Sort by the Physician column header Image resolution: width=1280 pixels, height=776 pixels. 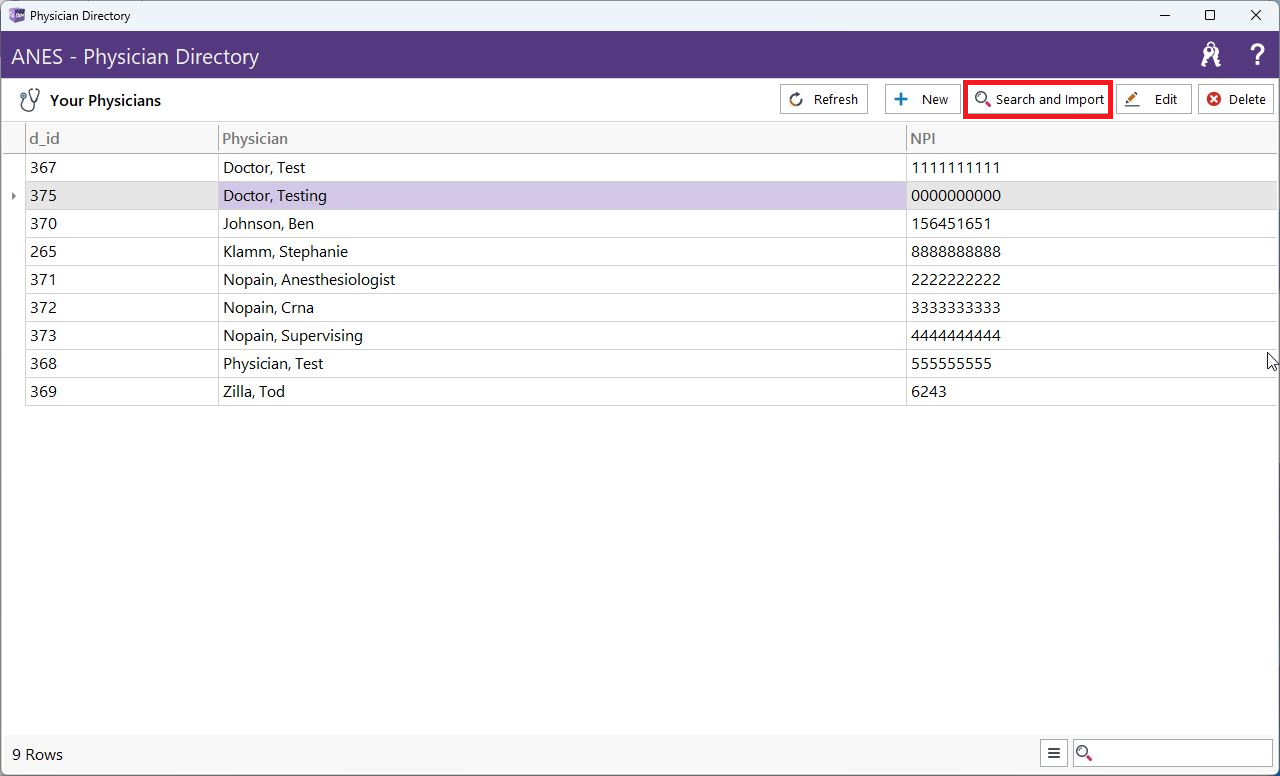tap(562, 138)
